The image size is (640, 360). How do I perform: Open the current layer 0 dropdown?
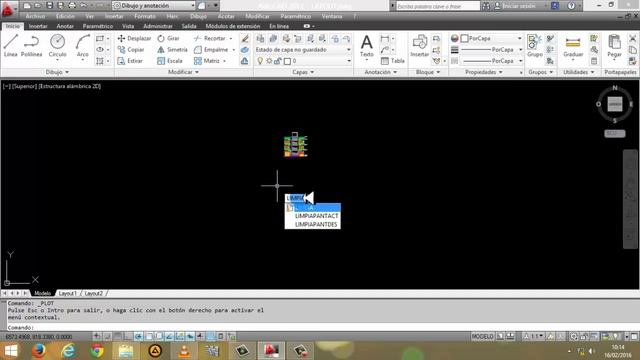pyautogui.click(x=303, y=61)
